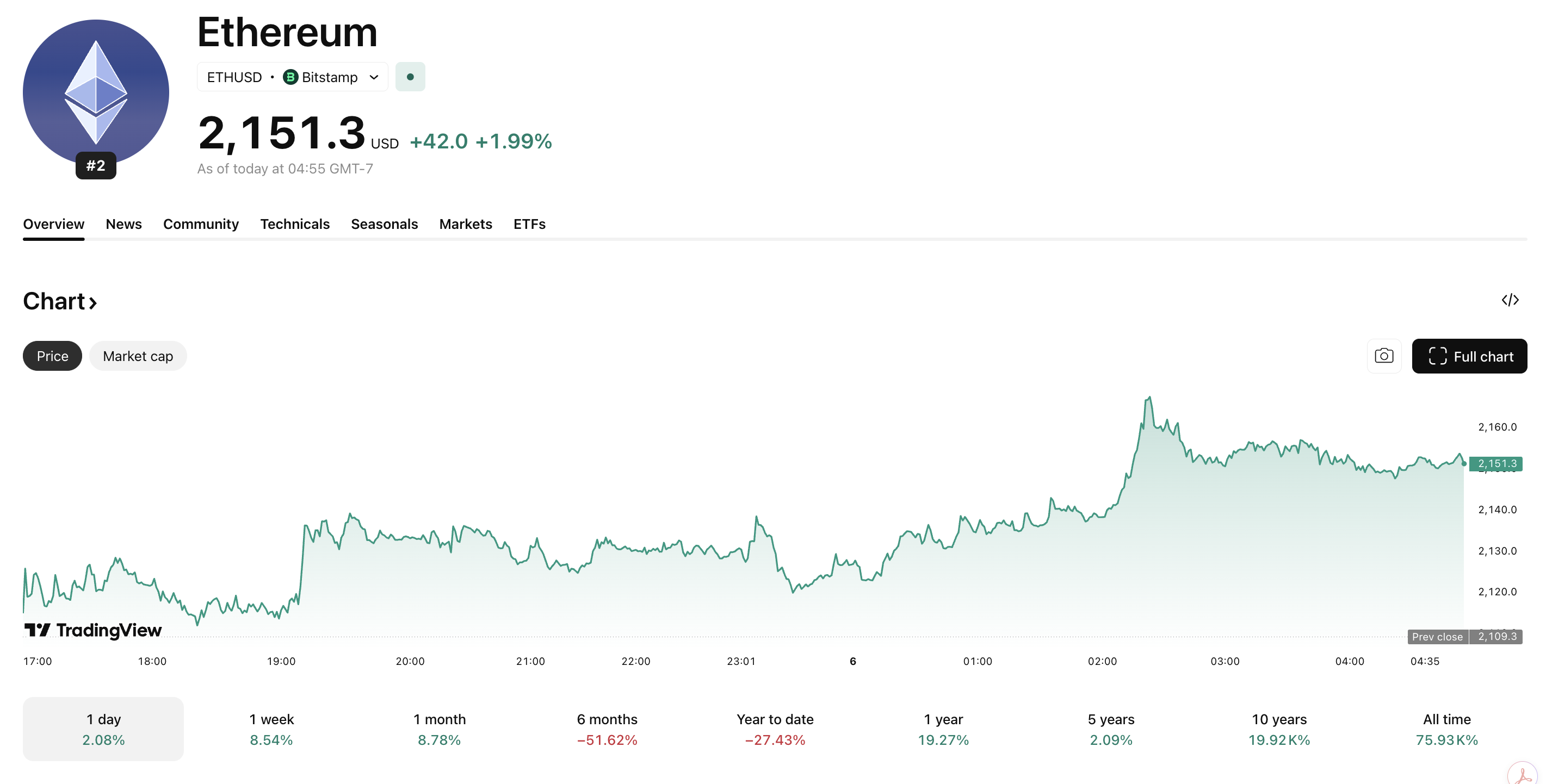Select the Price chart mode
Viewport: 1546px width, 784px height.
click(52, 356)
